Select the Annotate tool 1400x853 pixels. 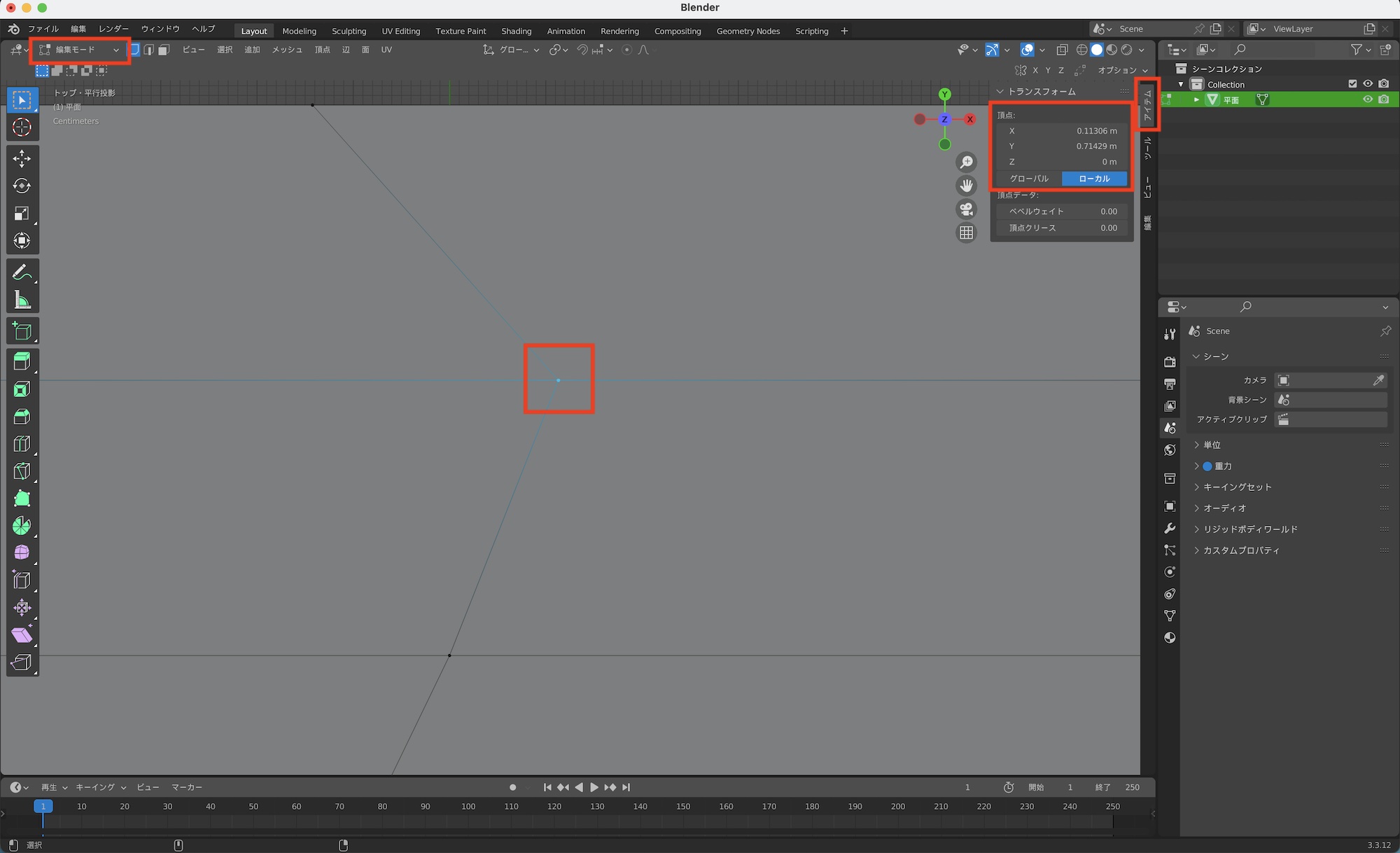(22, 272)
